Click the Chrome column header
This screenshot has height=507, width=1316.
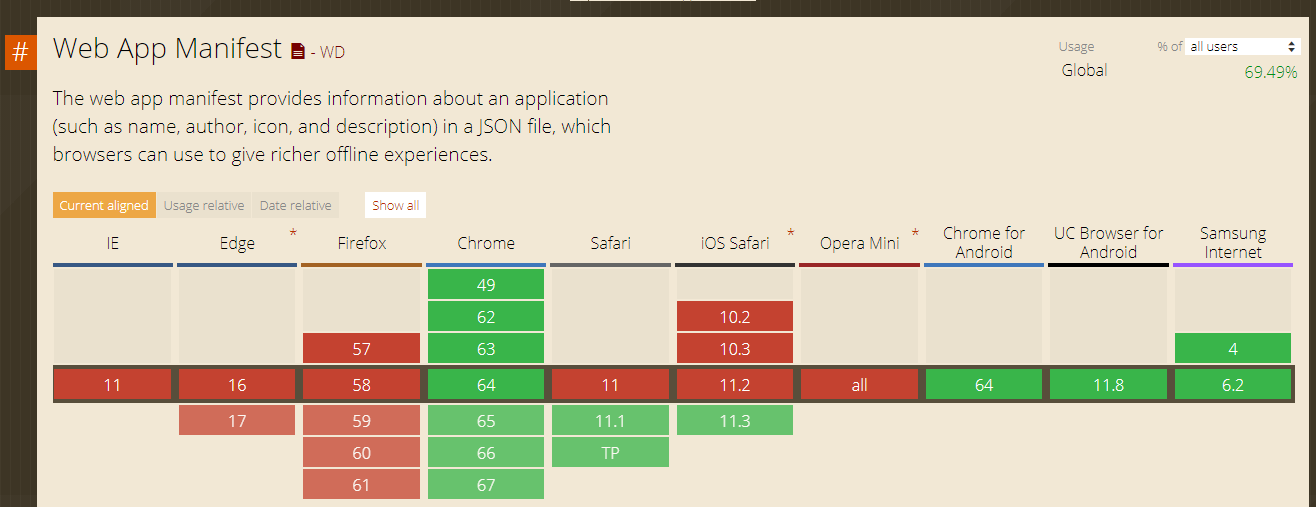click(x=486, y=243)
